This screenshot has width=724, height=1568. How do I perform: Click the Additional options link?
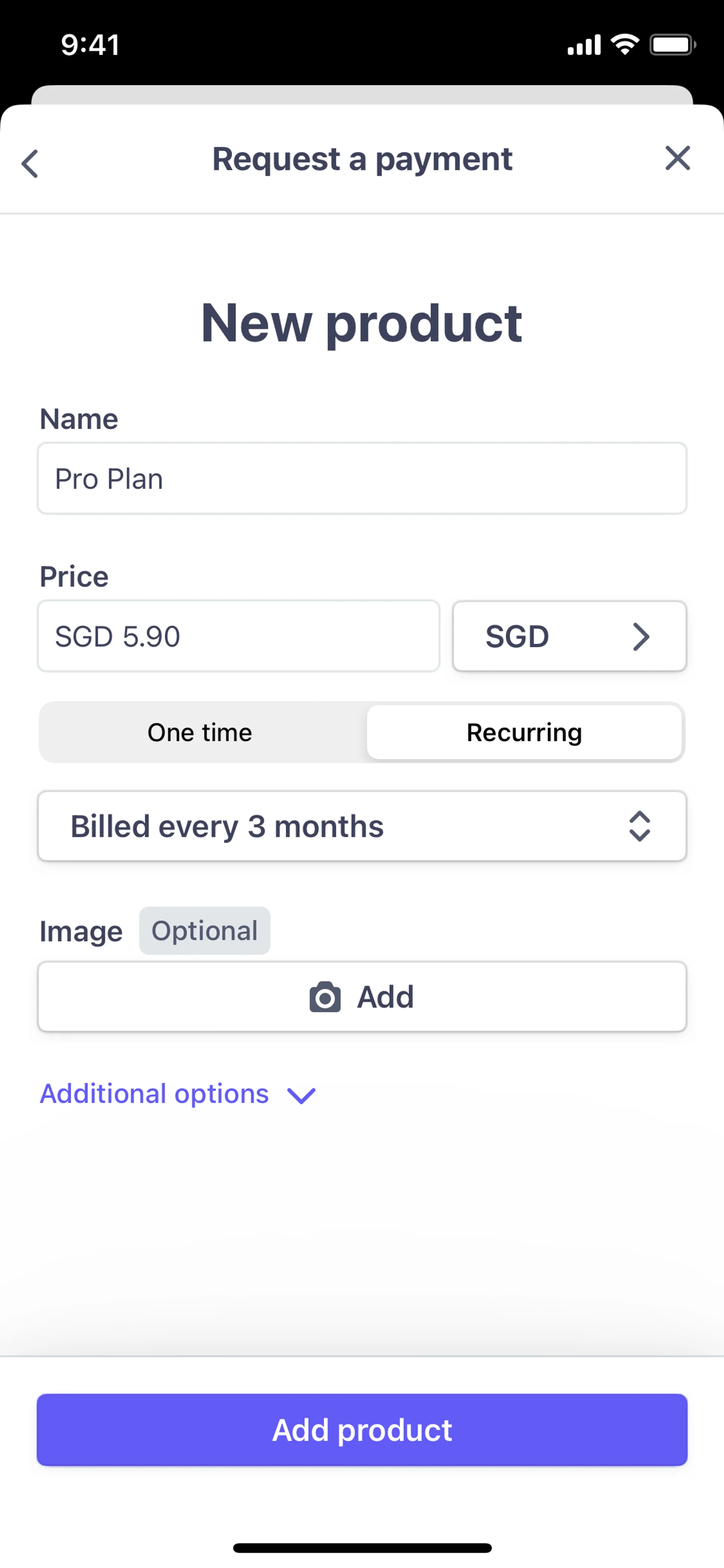pyautogui.click(x=155, y=1094)
